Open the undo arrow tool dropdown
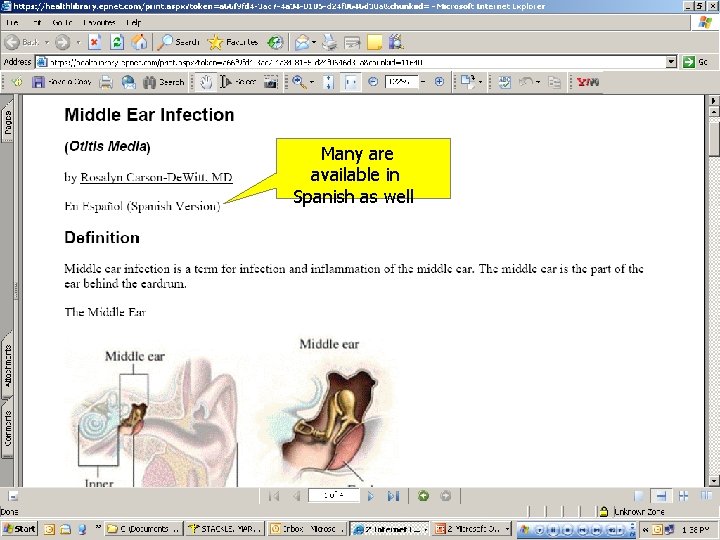This screenshot has width=720, height=540. point(538,82)
